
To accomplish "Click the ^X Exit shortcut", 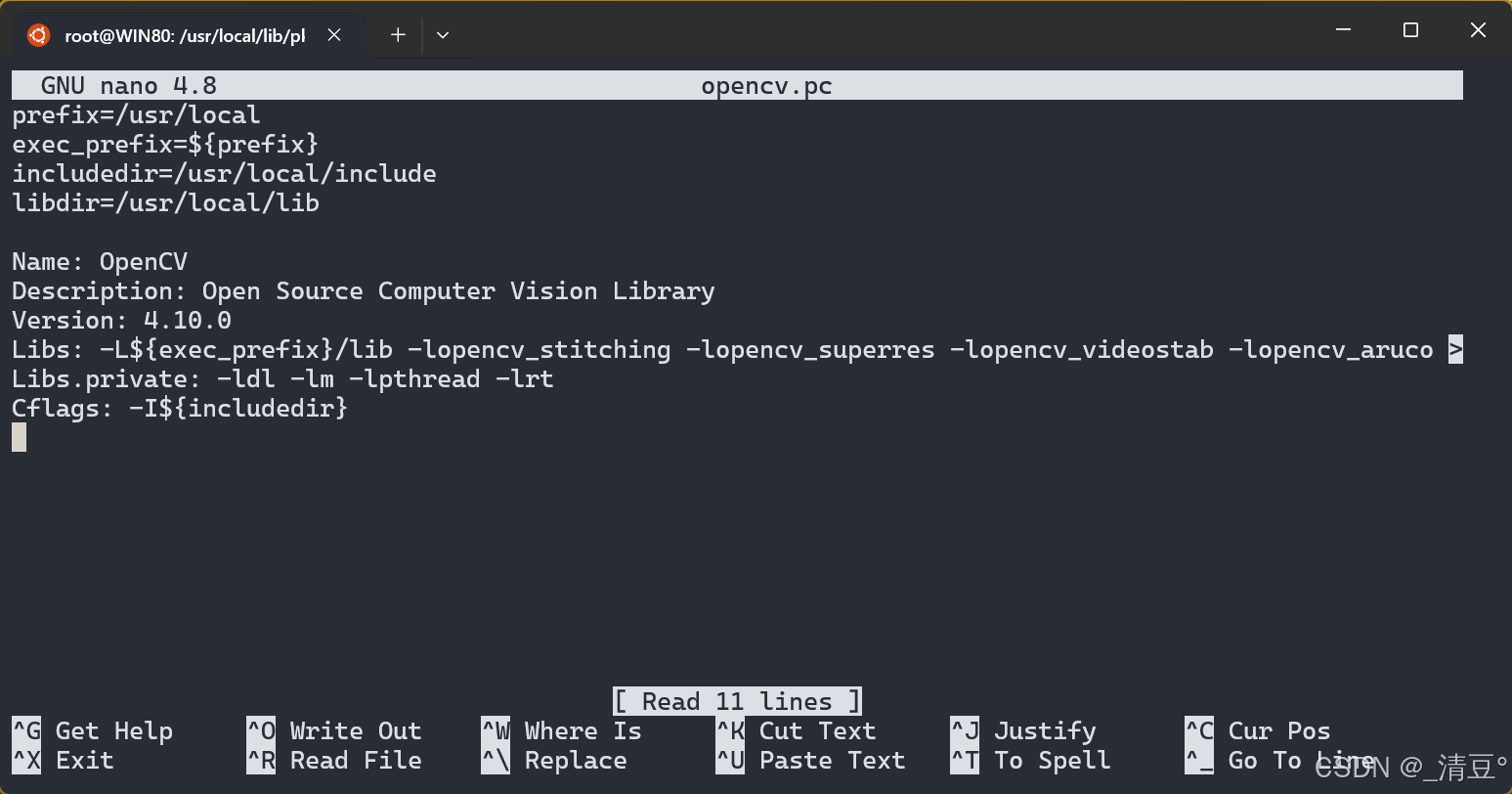I will [64, 760].
